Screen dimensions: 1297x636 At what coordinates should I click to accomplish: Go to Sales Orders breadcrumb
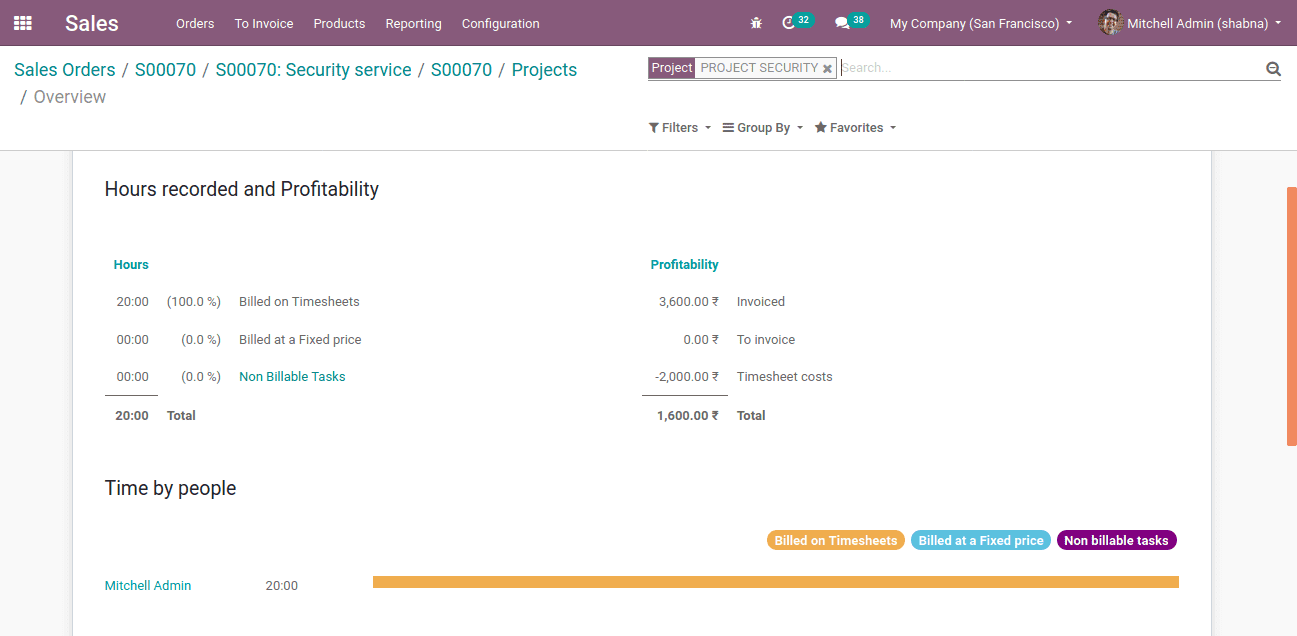click(x=65, y=70)
